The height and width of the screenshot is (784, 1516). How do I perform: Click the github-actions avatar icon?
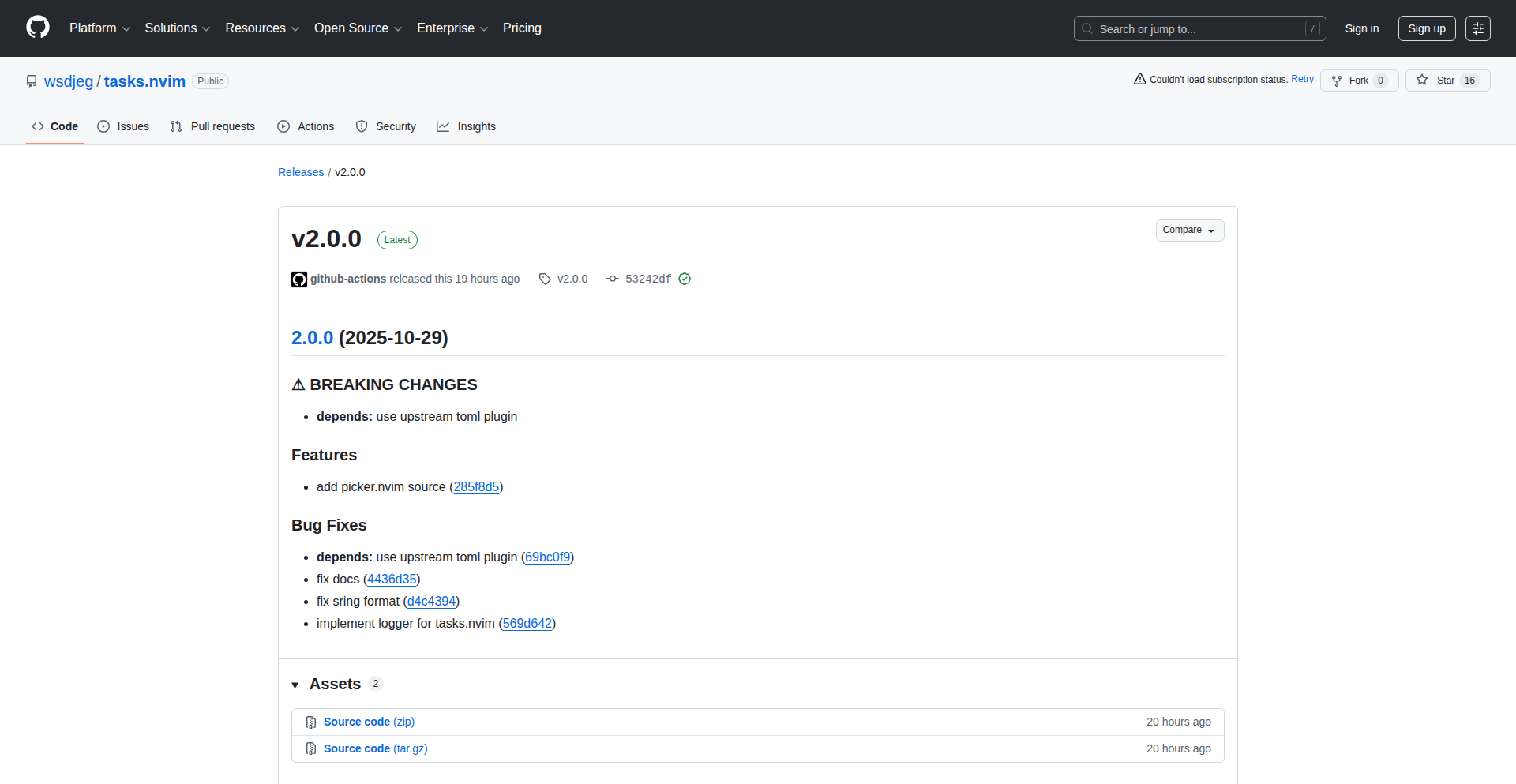click(298, 279)
